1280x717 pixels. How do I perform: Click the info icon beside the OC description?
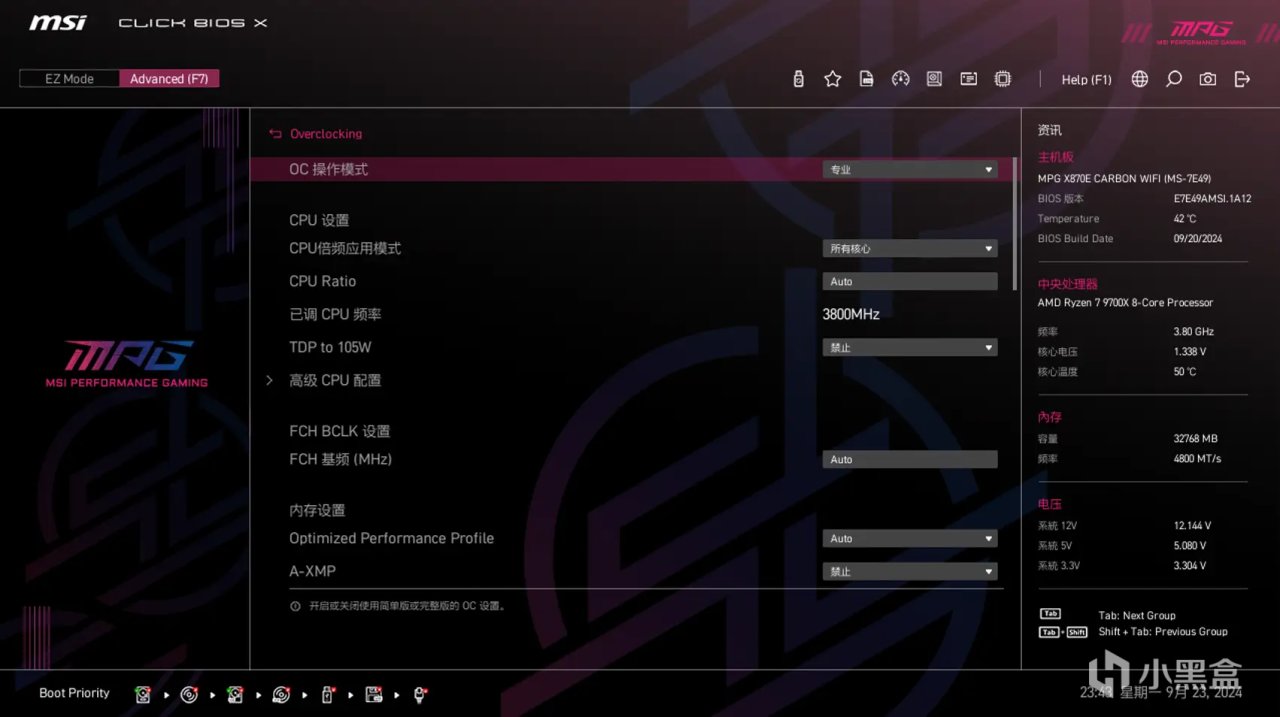click(x=295, y=606)
